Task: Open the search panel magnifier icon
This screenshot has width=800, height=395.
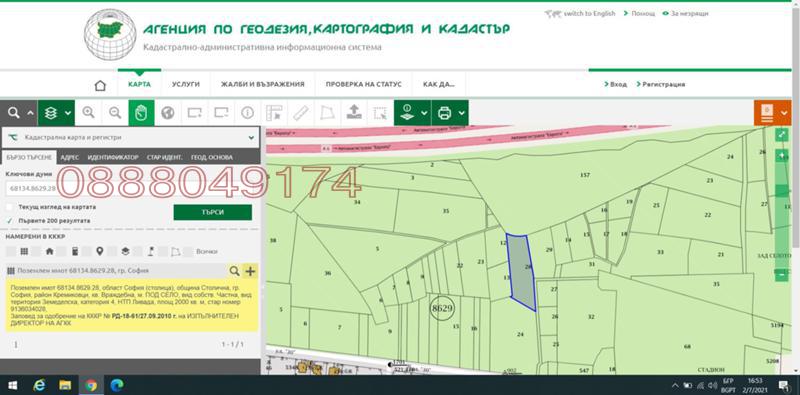Action: (x=14, y=113)
